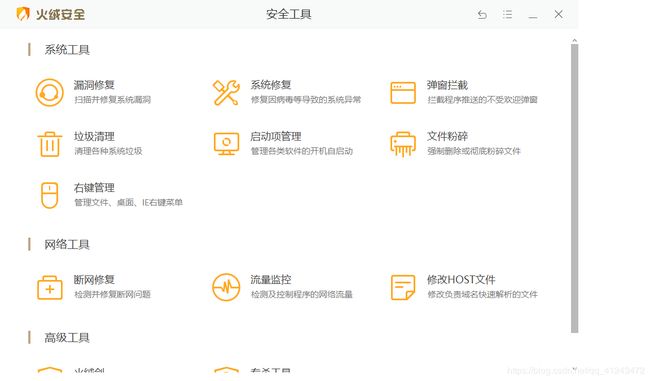Image resolution: width=650 pixels, height=381 pixels.
Task: Open the 右键管理 mouse icon
Action: 50,195
